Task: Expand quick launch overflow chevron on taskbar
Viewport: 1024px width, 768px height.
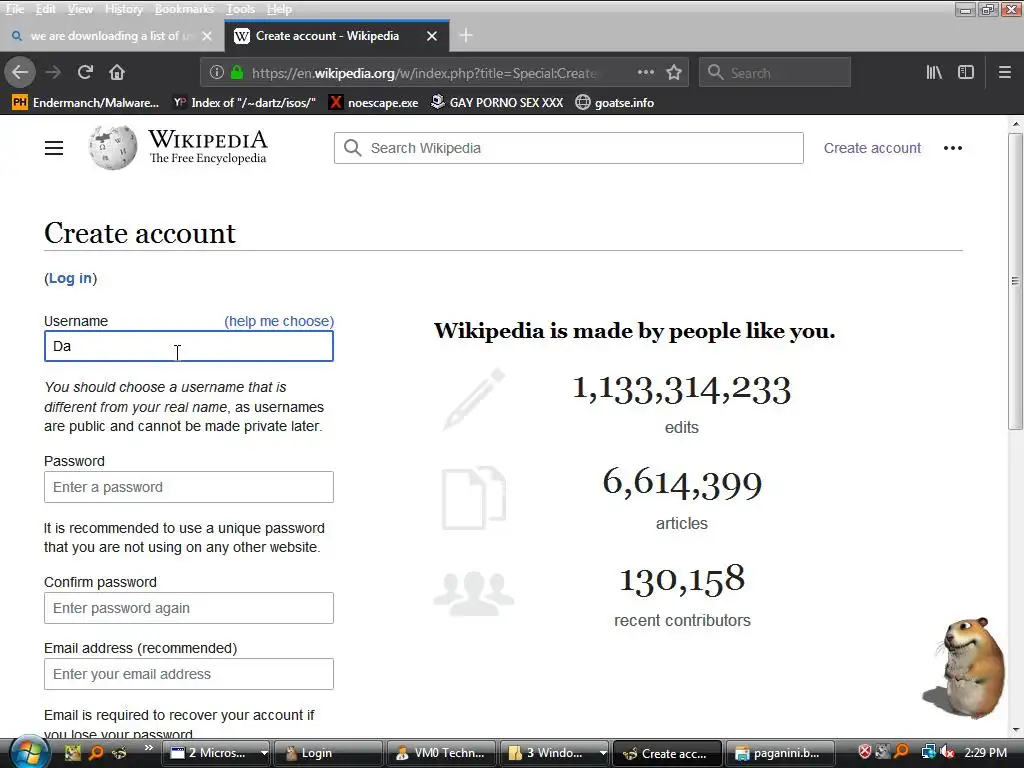Action: point(149,748)
